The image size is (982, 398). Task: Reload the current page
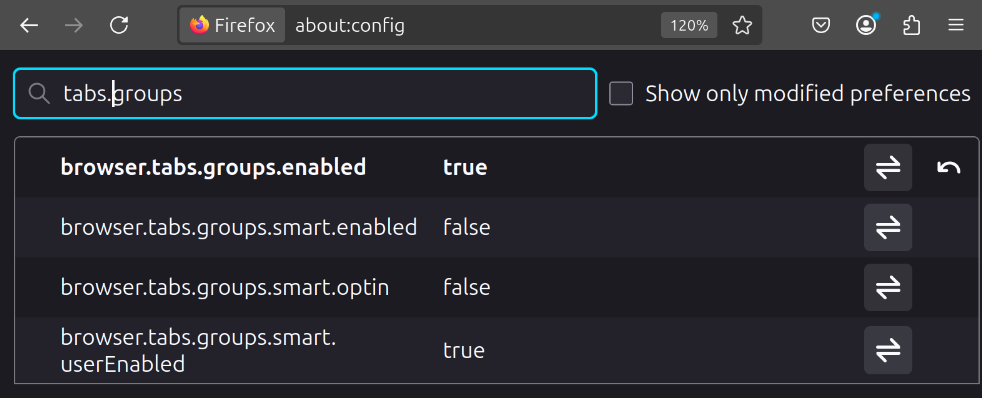coord(119,26)
